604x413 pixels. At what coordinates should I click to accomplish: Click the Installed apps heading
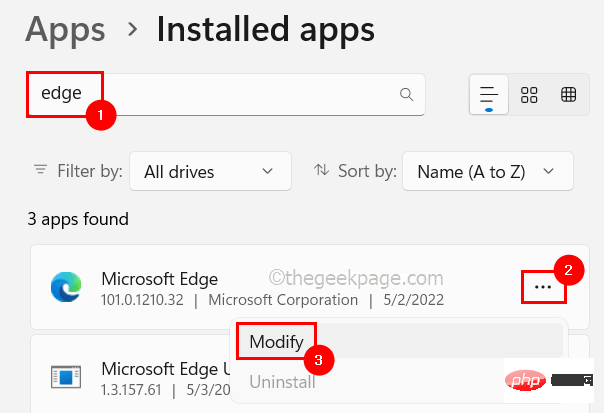coord(266,30)
